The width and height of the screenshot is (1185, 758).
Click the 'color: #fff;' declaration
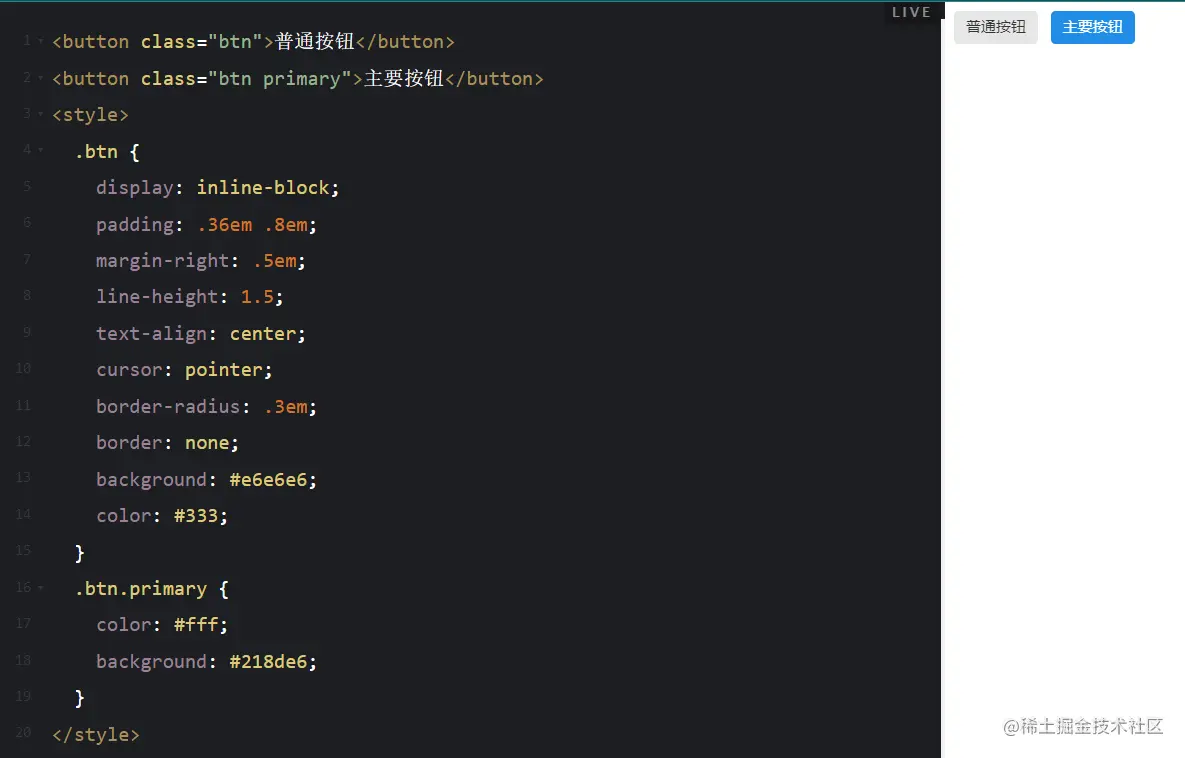click(162, 624)
